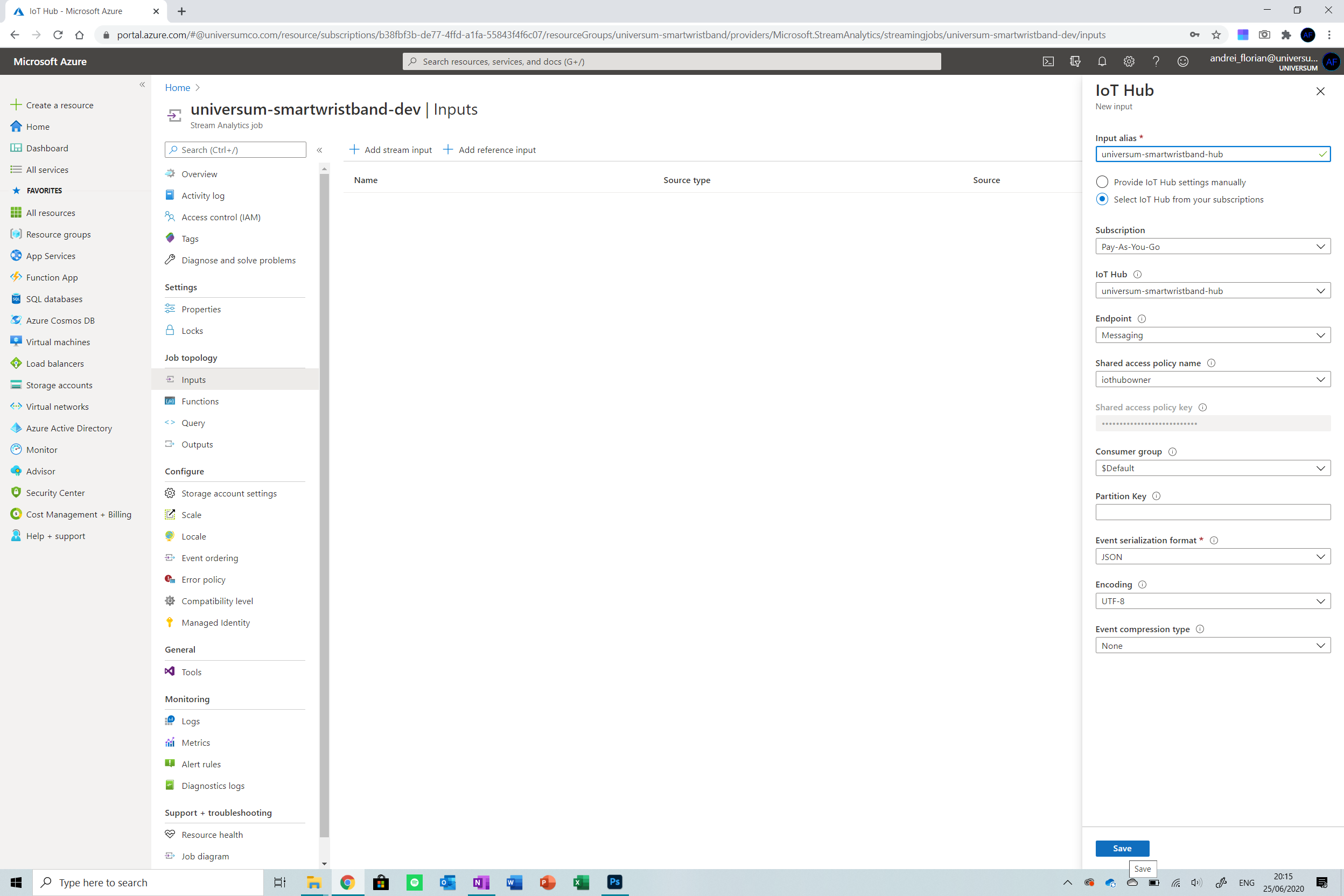This screenshot has width=1344, height=896.
Task: Click the Save button
Action: [x=1122, y=848]
